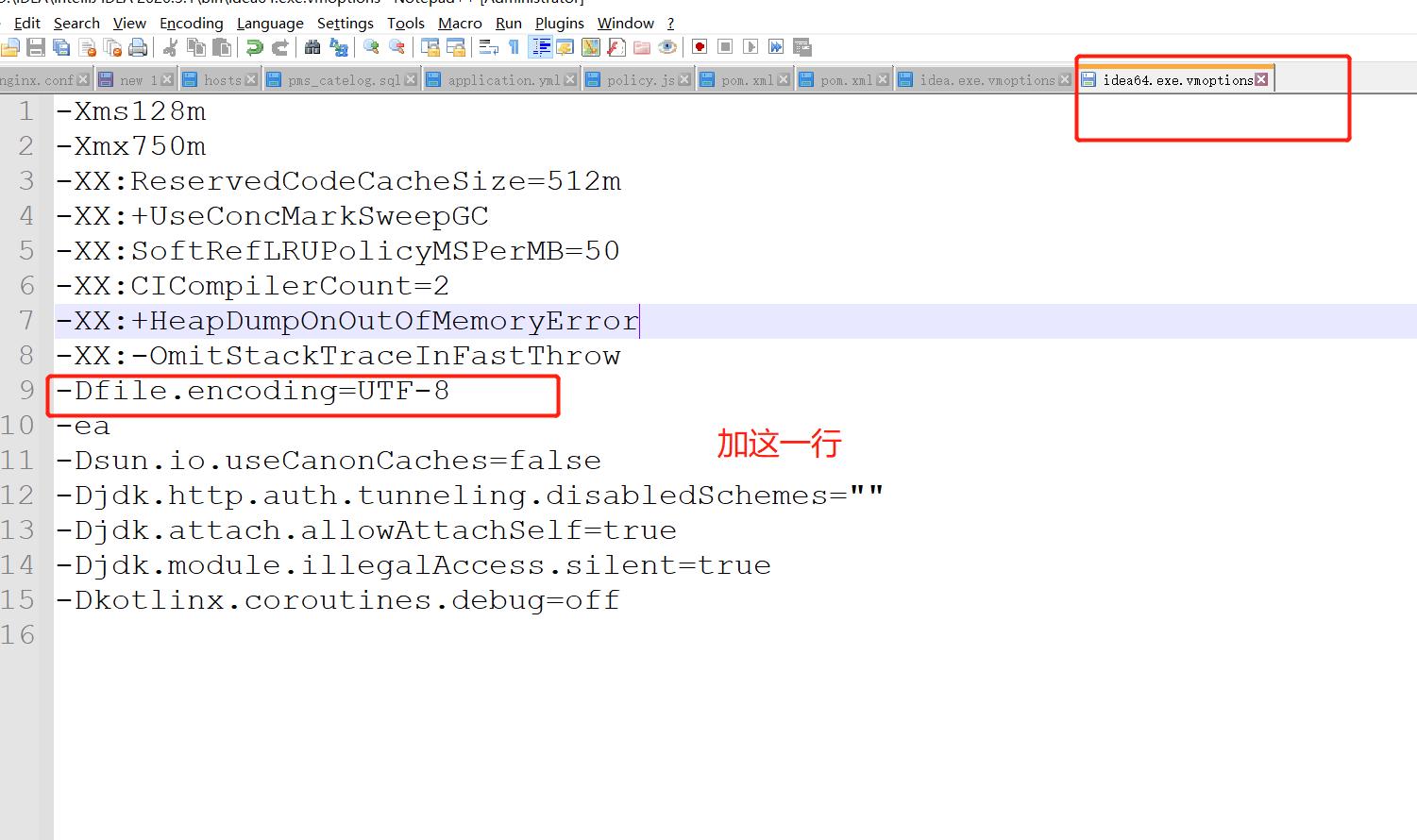This screenshot has height=840, width=1417.
Task: Open the Replace dialog icon
Action: [x=338, y=47]
